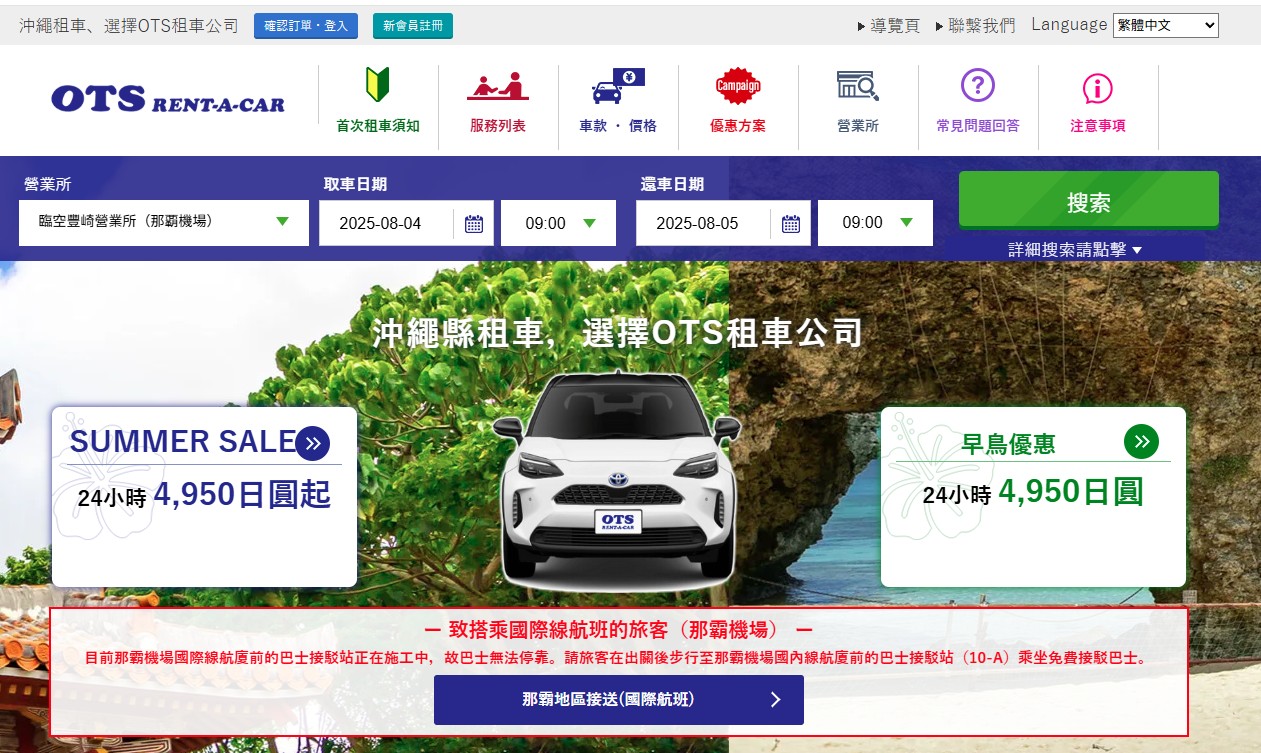
Task: Click 注意事項 menu label
Action: point(1098,126)
